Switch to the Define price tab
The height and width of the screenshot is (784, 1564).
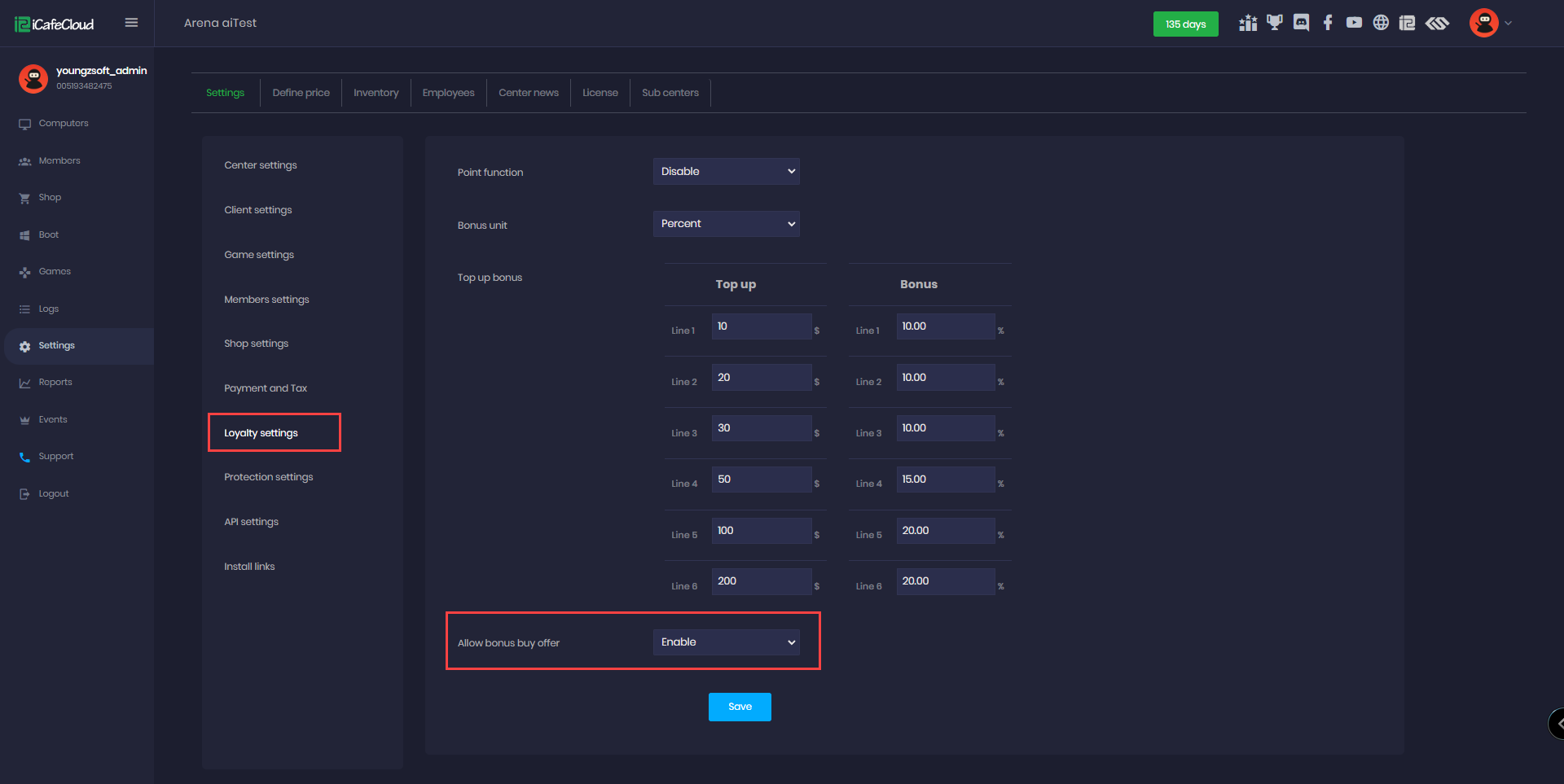301,93
